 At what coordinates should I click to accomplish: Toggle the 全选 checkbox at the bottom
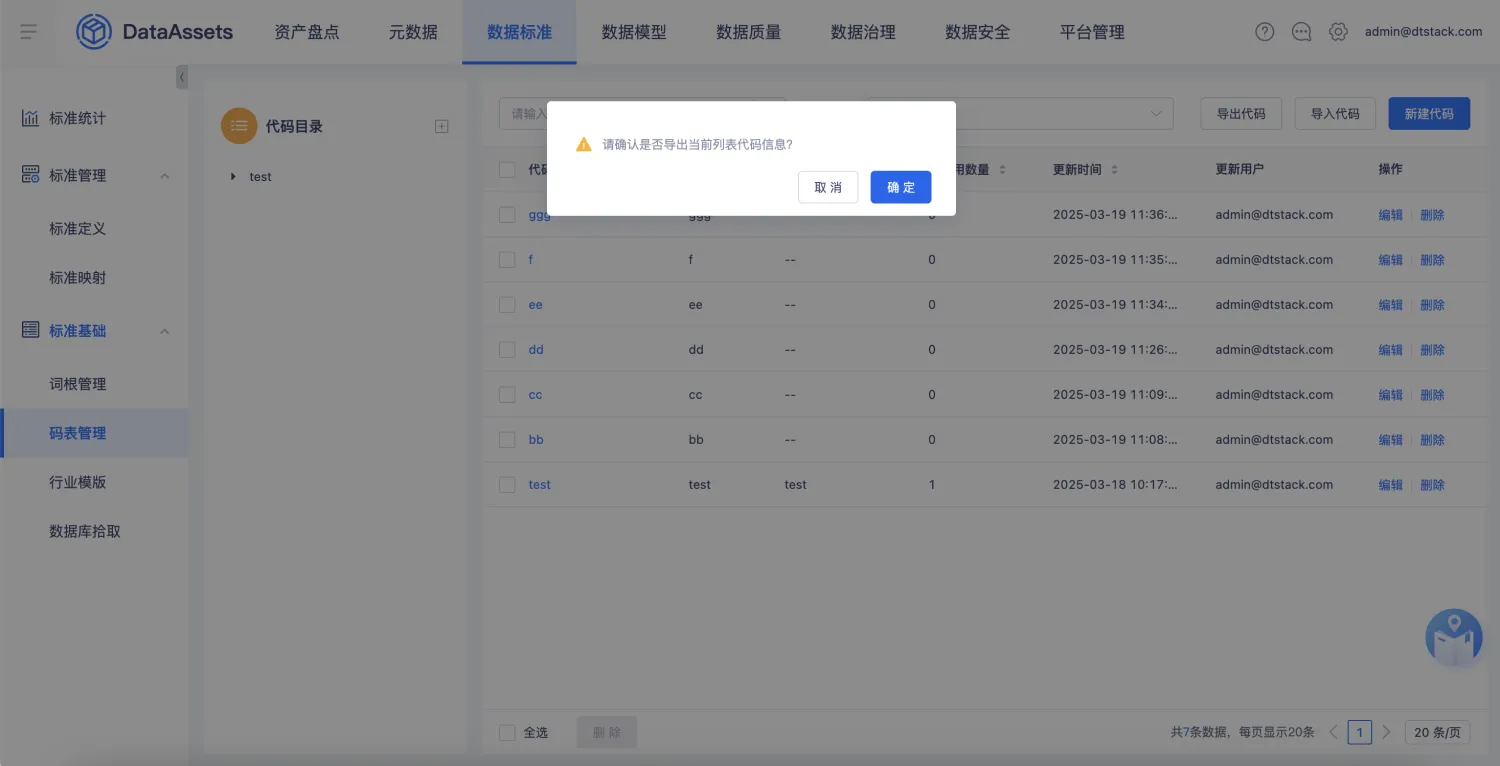[x=507, y=732]
